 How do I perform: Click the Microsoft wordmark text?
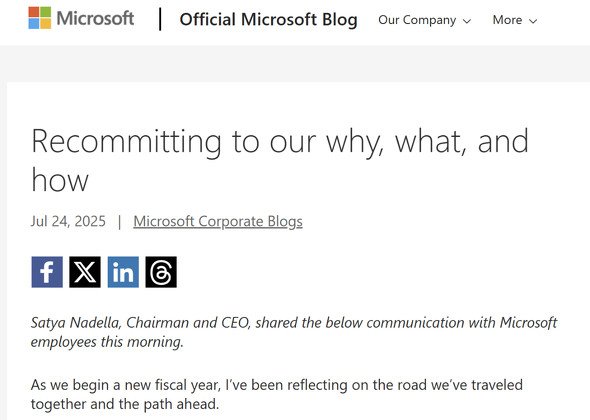point(95,18)
